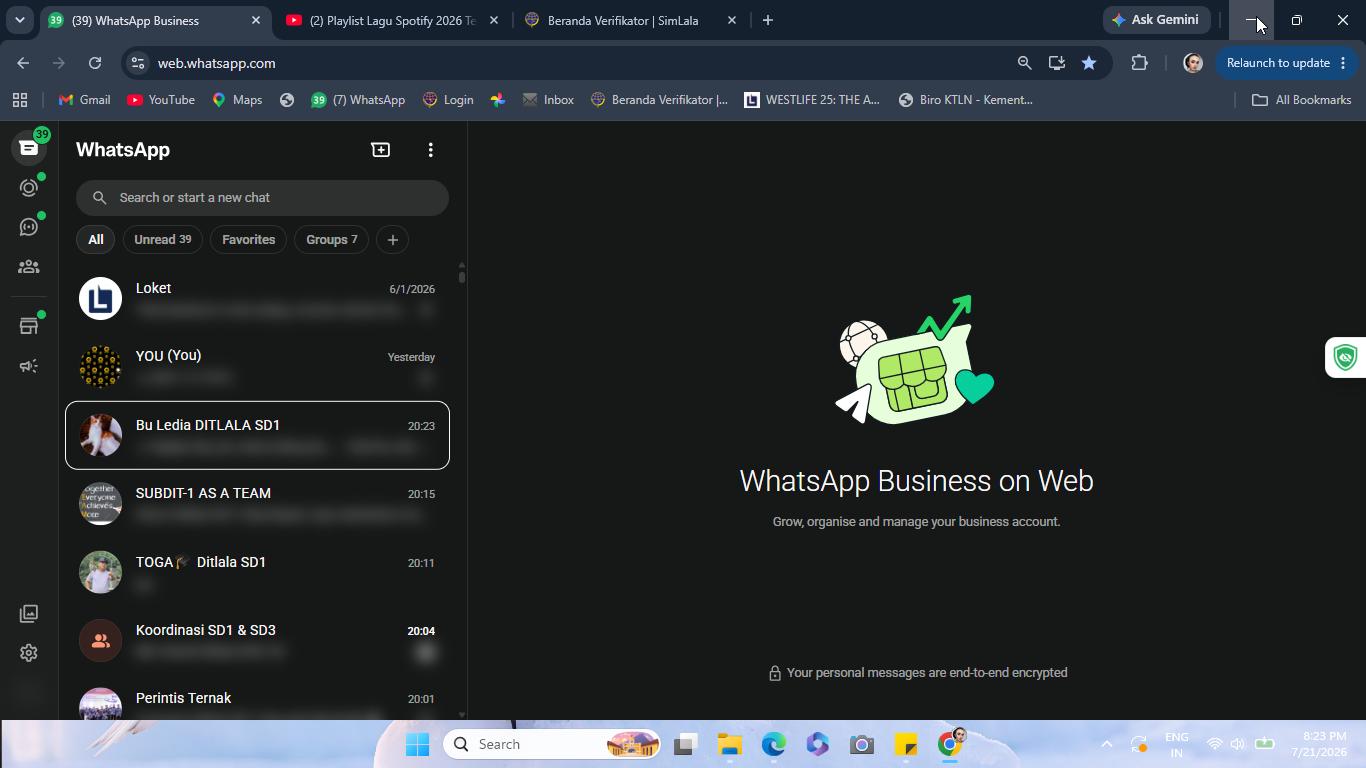The height and width of the screenshot is (768, 1366).
Task: Show Unread 39 chats filter
Action: [163, 240]
